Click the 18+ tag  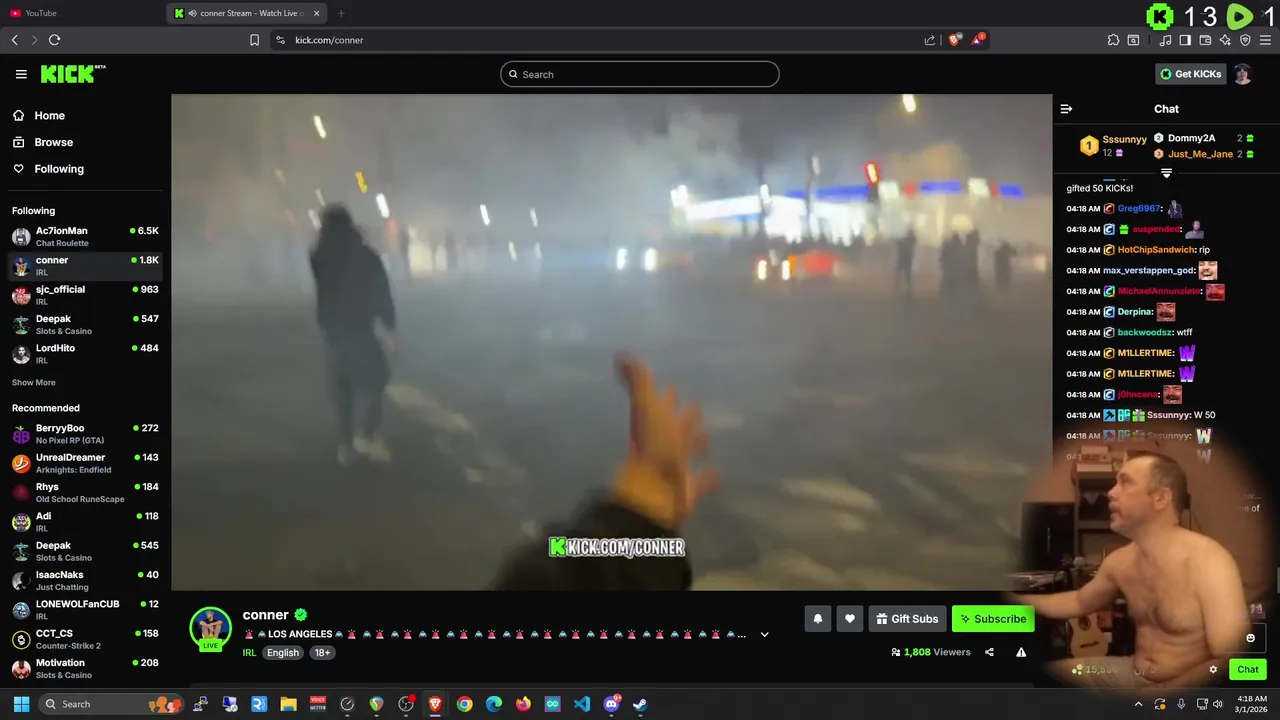(323, 652)
